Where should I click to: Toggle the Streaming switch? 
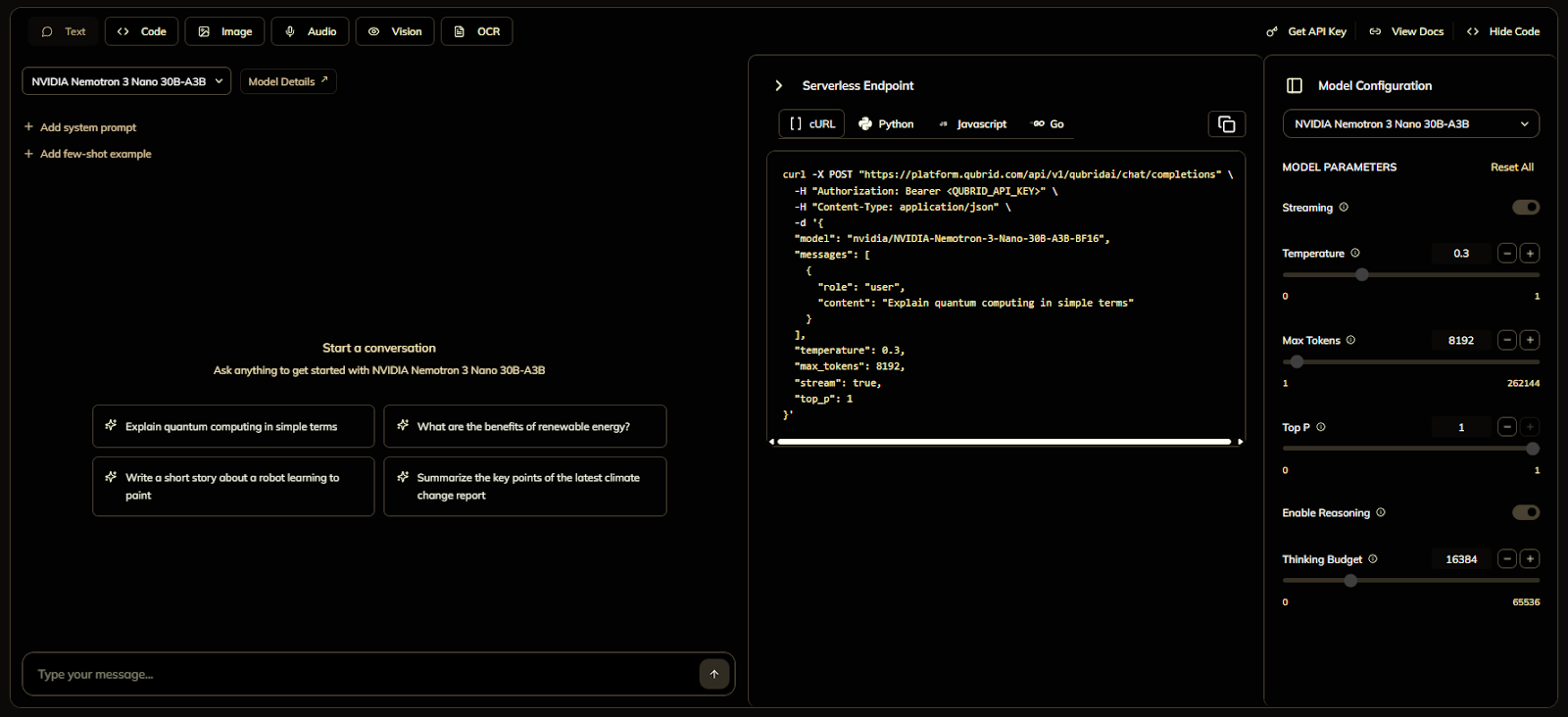pos(1525,208)
